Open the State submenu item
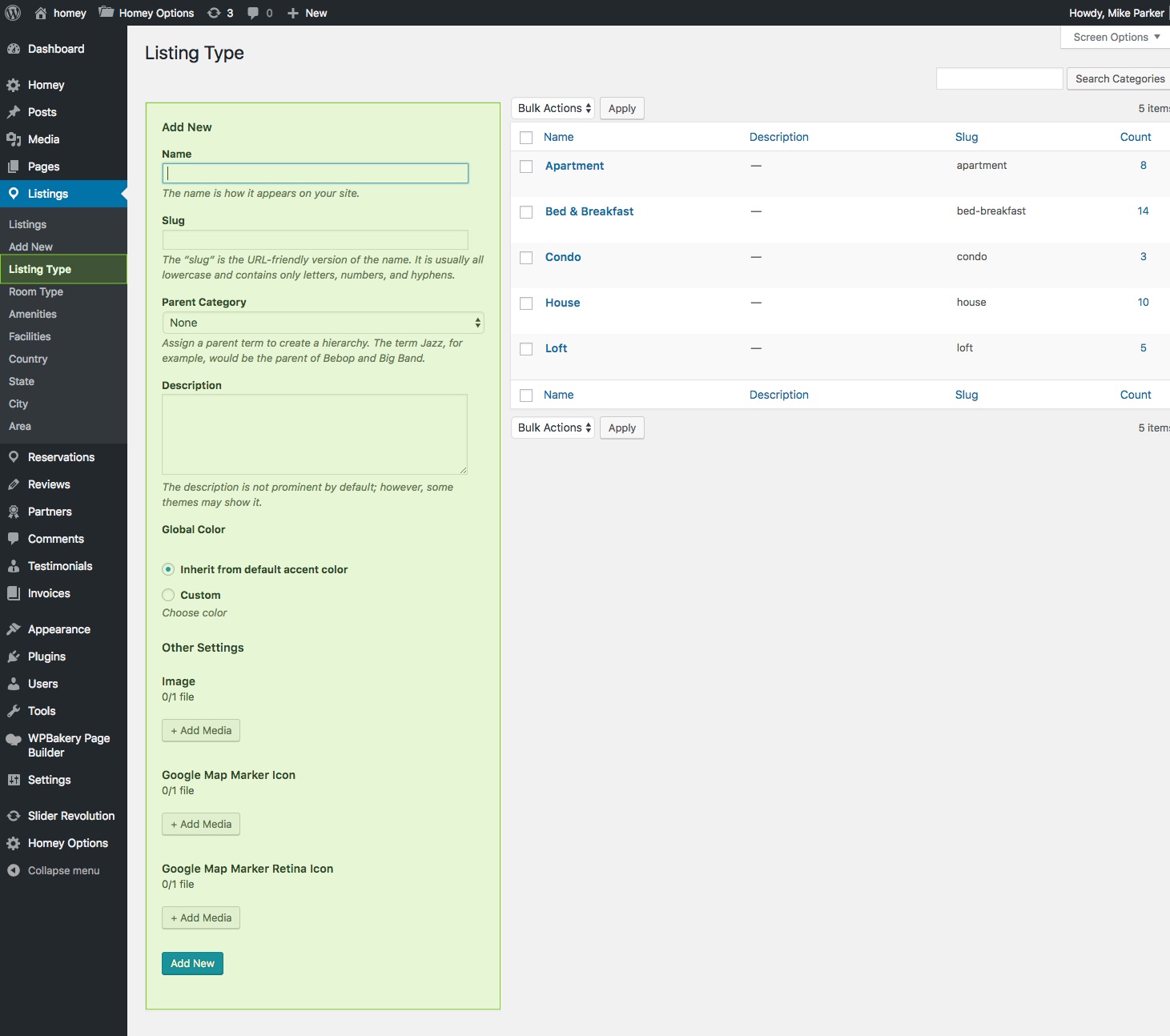Viewport: 1170px width, 1036px height. pos(22,381)
